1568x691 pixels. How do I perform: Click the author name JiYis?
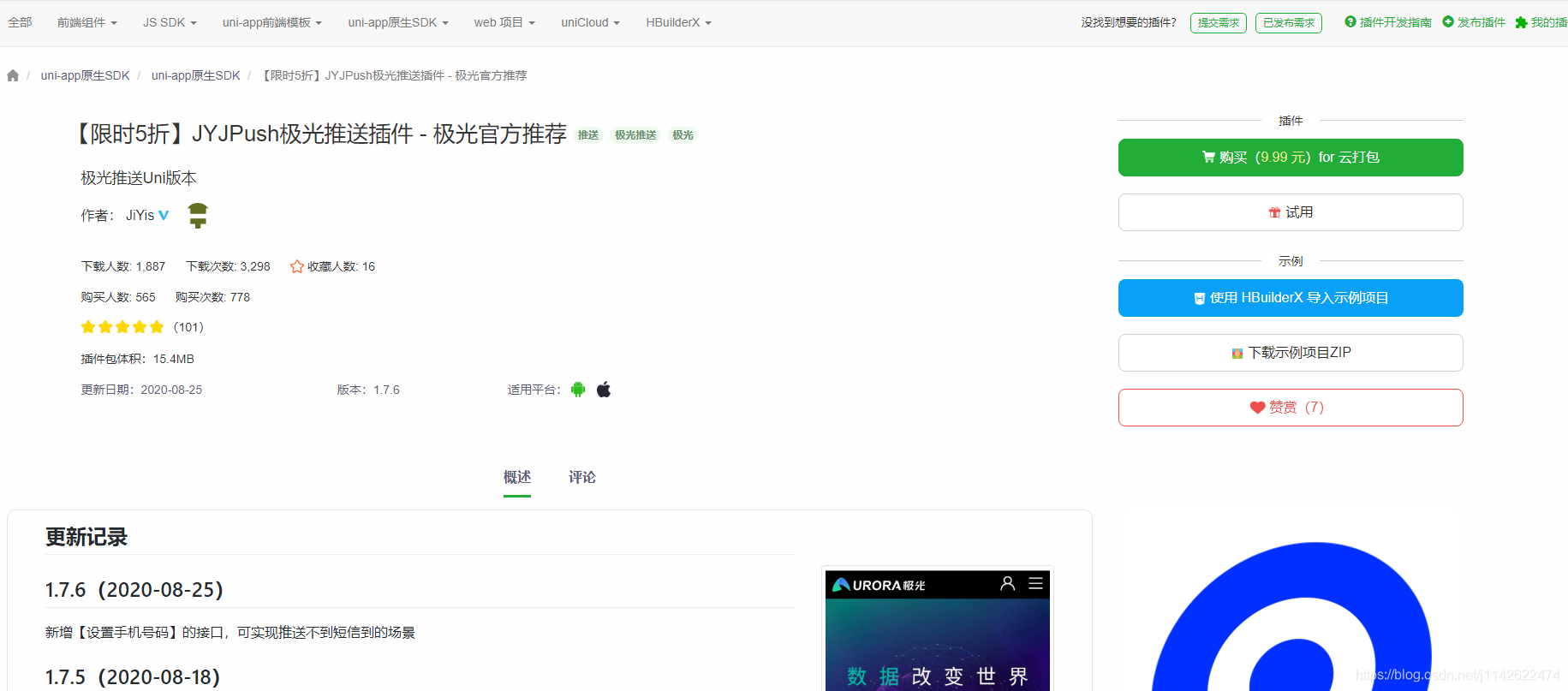click(x=140, y=215)
